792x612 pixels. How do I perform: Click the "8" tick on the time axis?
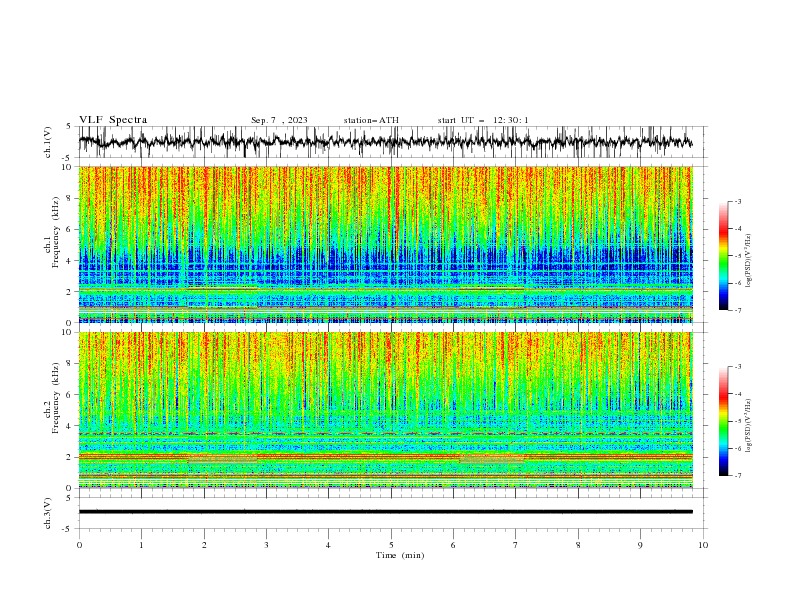(578, 545)
